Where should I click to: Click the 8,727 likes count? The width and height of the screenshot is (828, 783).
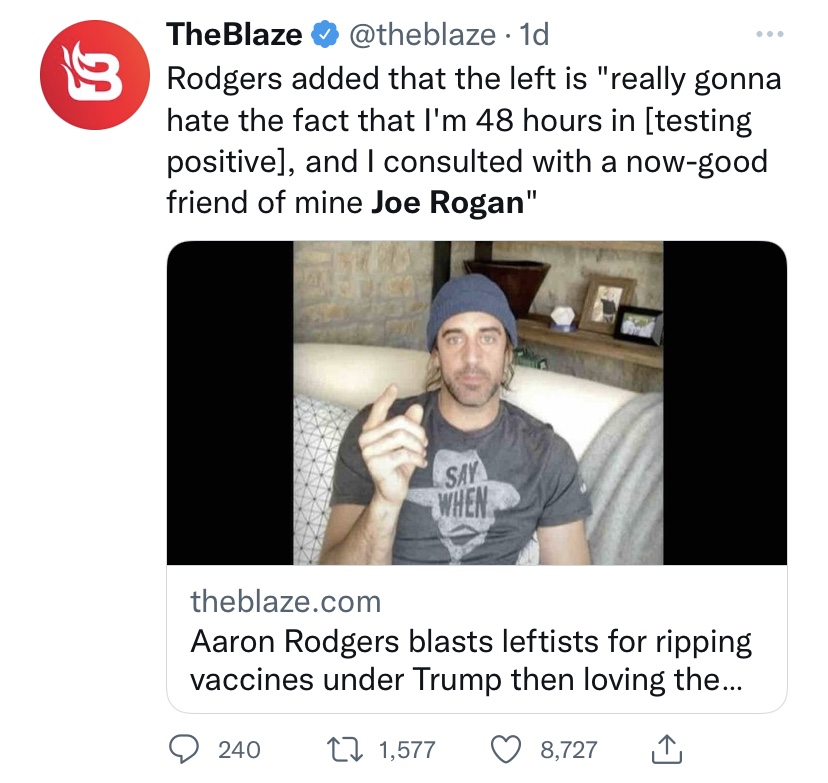click(x=568, y=749)
